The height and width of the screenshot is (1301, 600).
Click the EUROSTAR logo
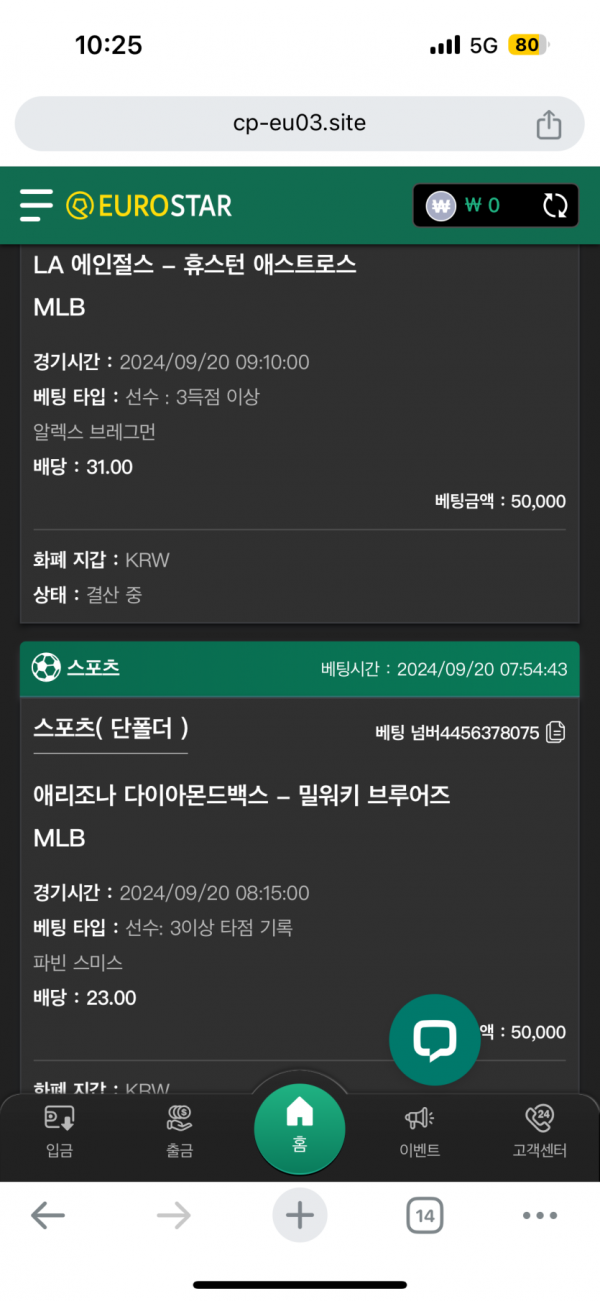coord(149,206)
